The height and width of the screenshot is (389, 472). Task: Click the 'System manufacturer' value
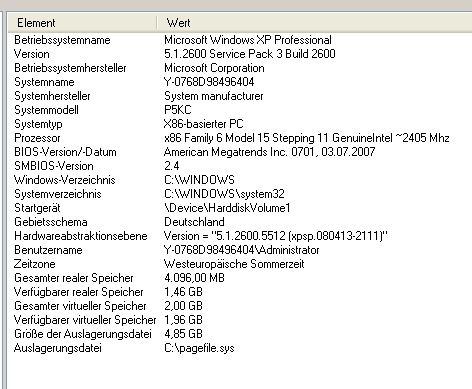(214, 96)
